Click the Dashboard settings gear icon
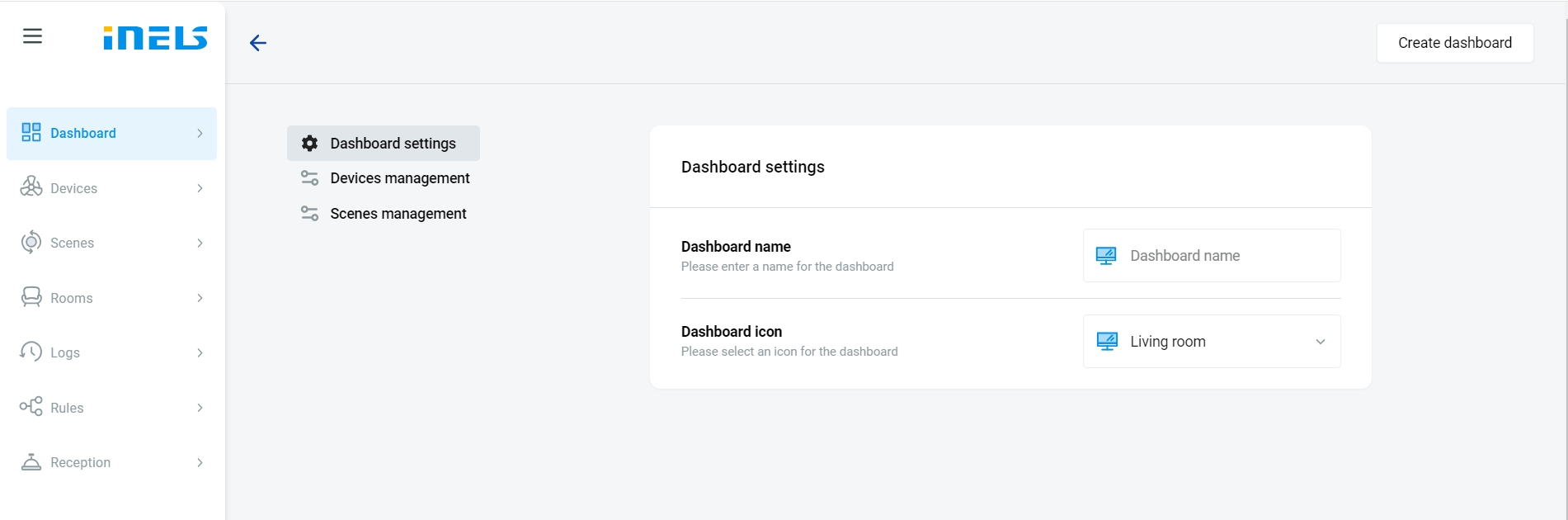Image resolution: width=1568 pixels, height=520 pixels. tap(309, 144)
